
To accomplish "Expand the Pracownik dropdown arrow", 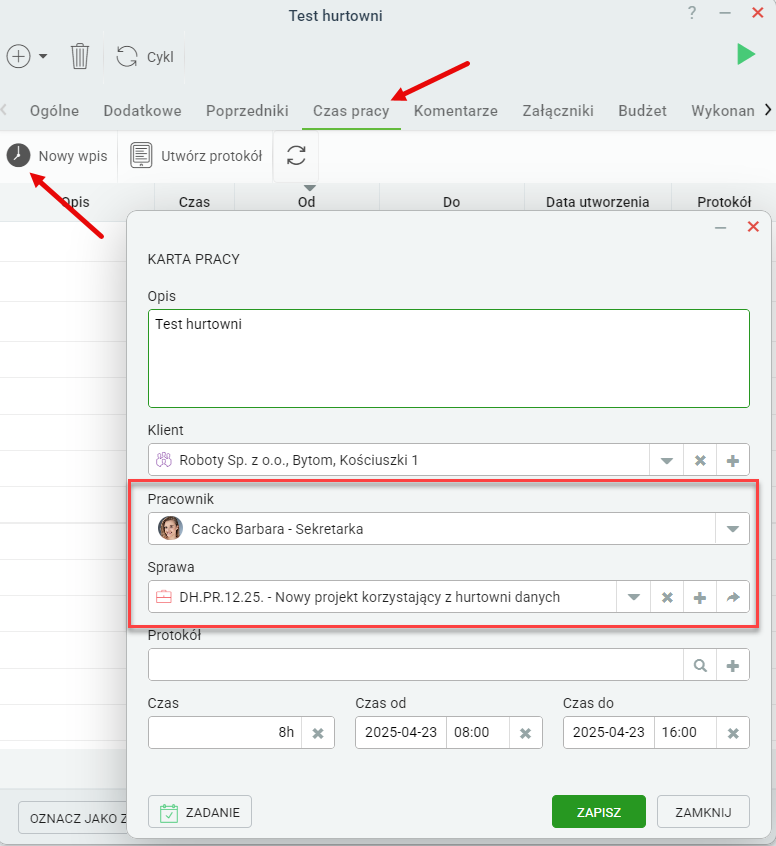I will 733,529.
